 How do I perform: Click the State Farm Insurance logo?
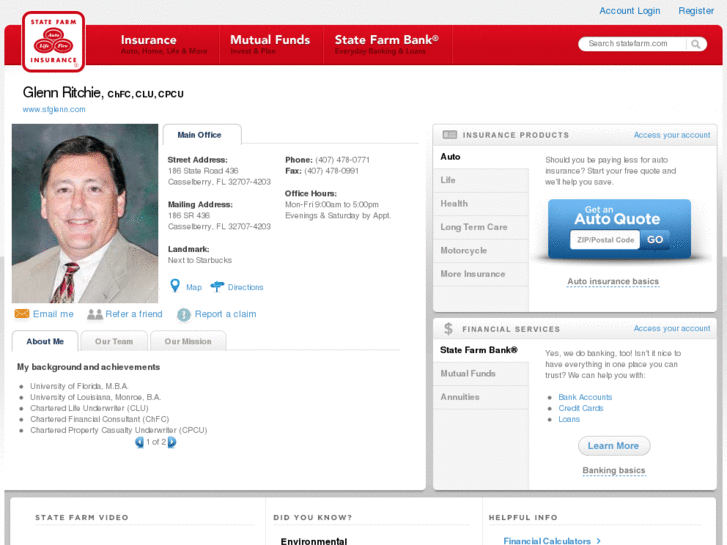[53, 42]
